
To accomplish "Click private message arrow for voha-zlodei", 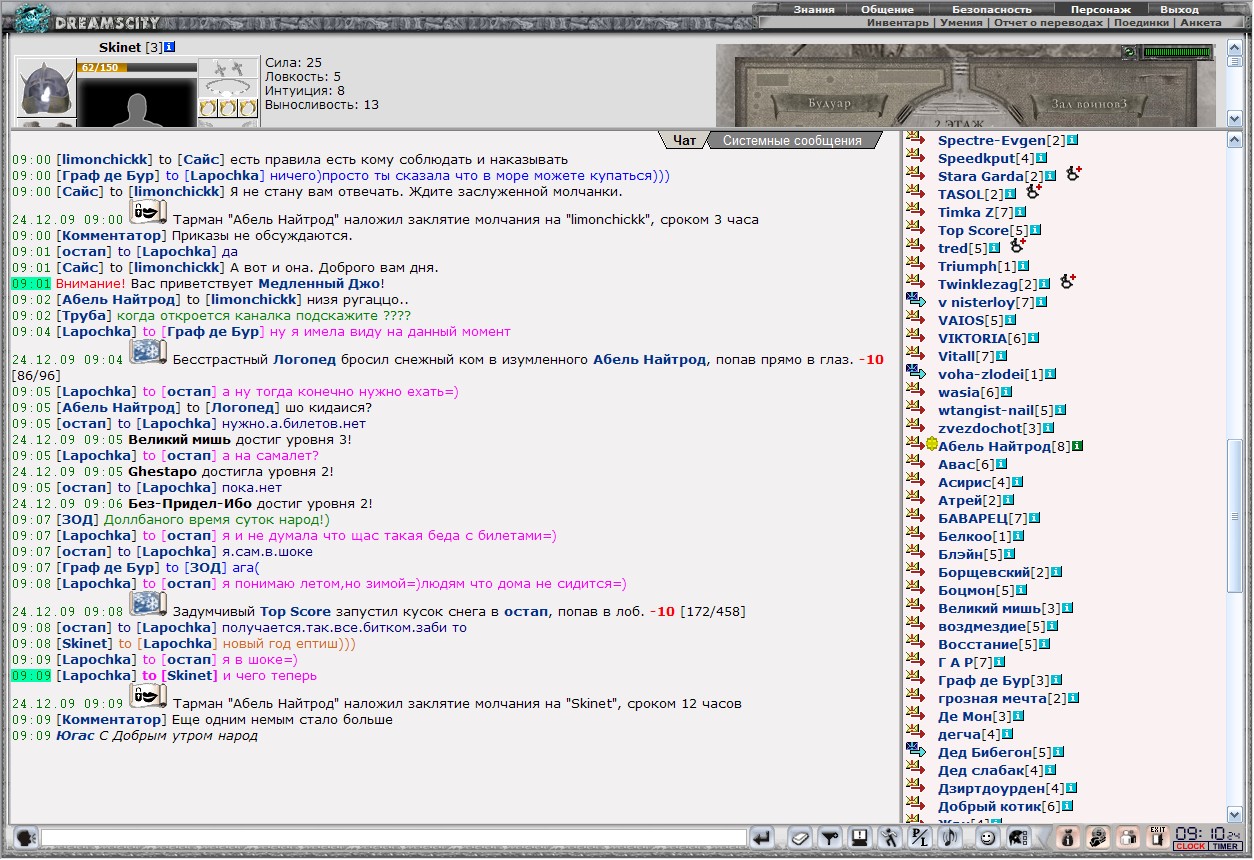I will pyautogui.click(x=917, y=374).
